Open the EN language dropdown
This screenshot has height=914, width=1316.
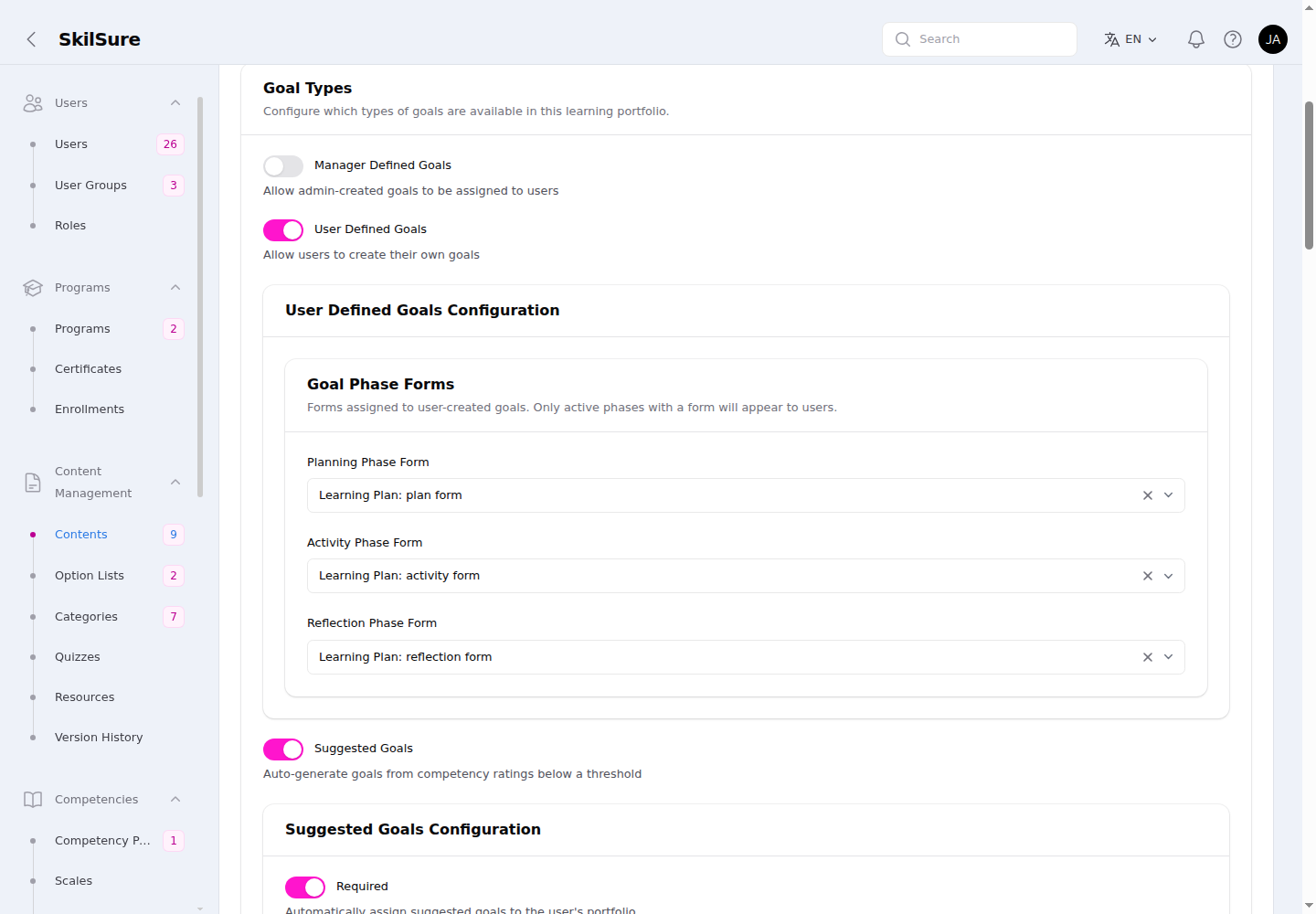[1132, 39]
